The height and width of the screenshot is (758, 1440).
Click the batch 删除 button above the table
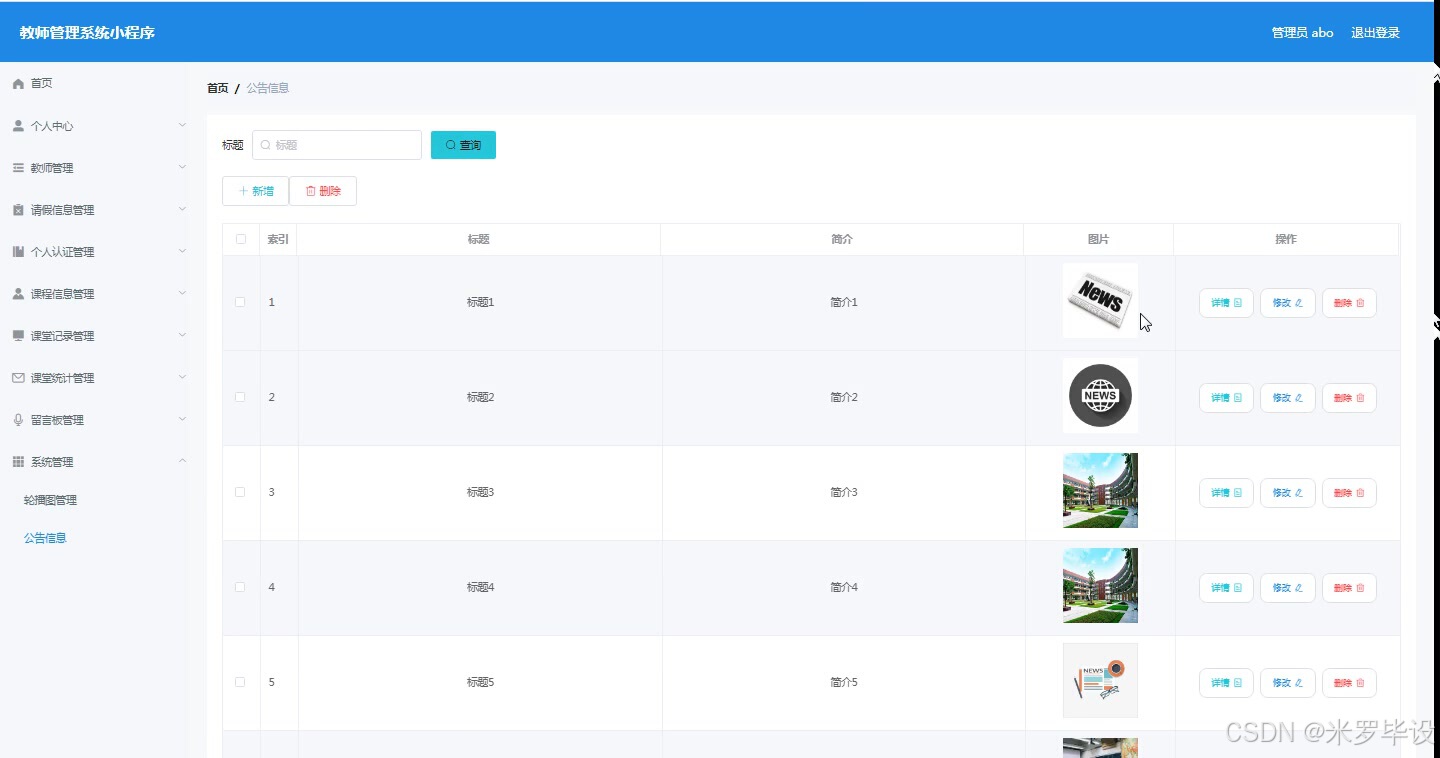click(323, 191)
